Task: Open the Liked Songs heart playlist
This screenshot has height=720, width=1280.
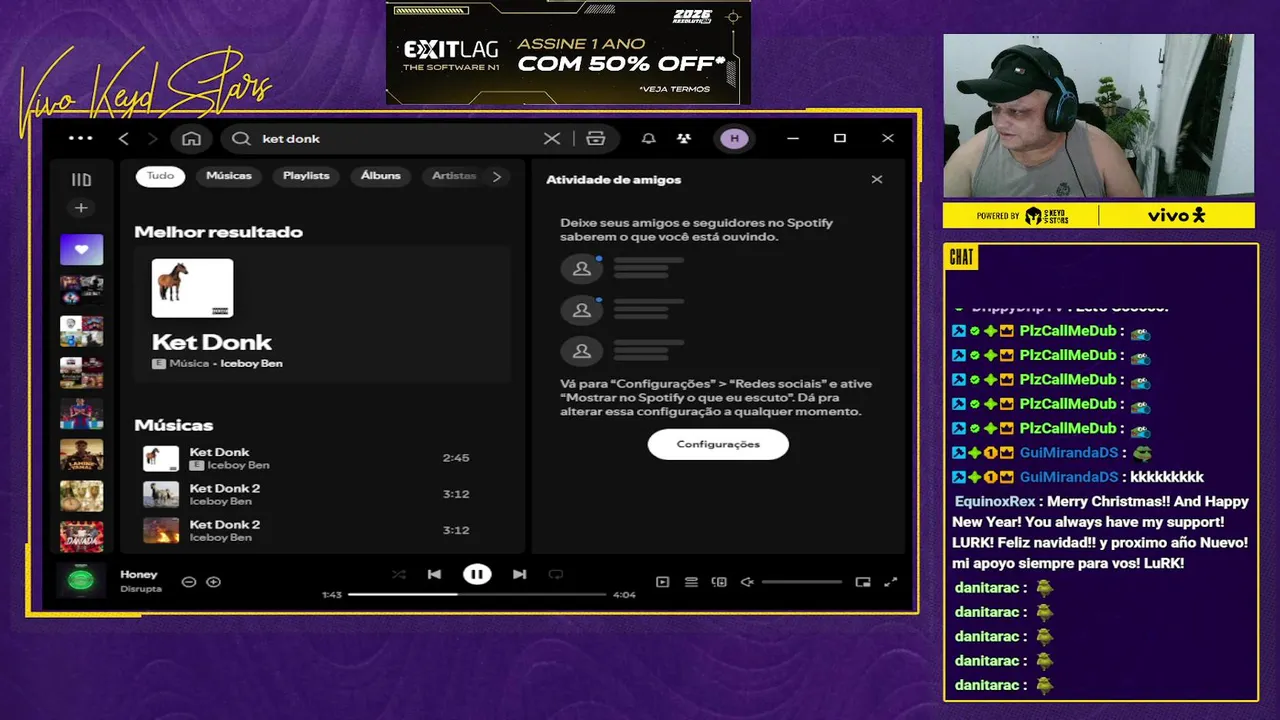Action: [81, 250]
